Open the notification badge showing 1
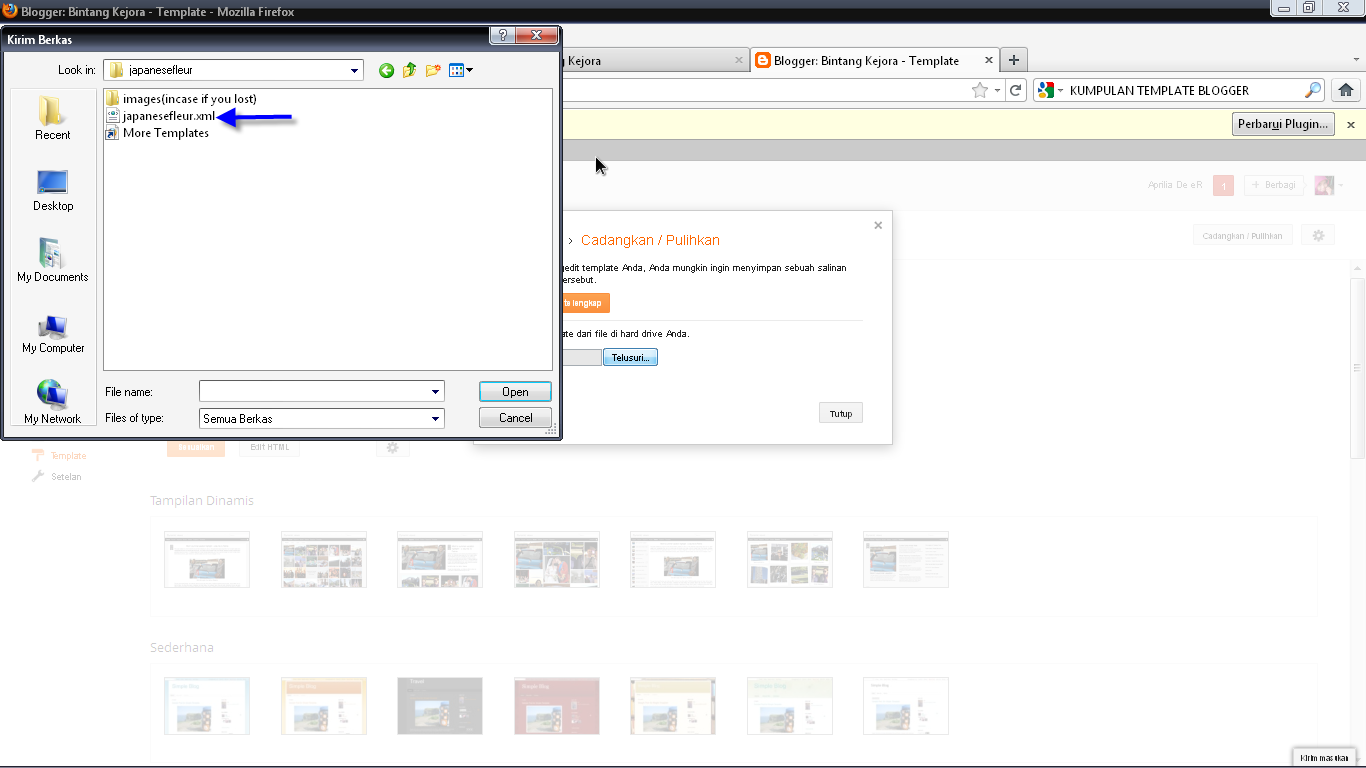 tap(1222, 185)
